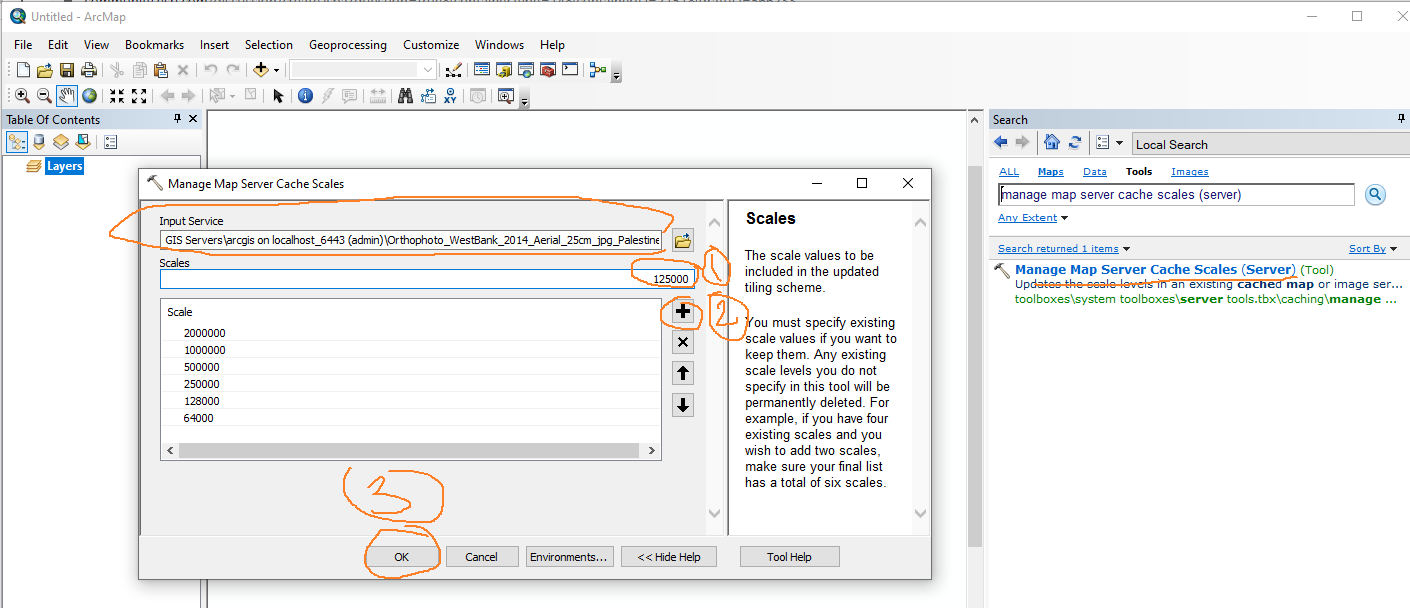Click the New Map File icon

coord(24,70)
